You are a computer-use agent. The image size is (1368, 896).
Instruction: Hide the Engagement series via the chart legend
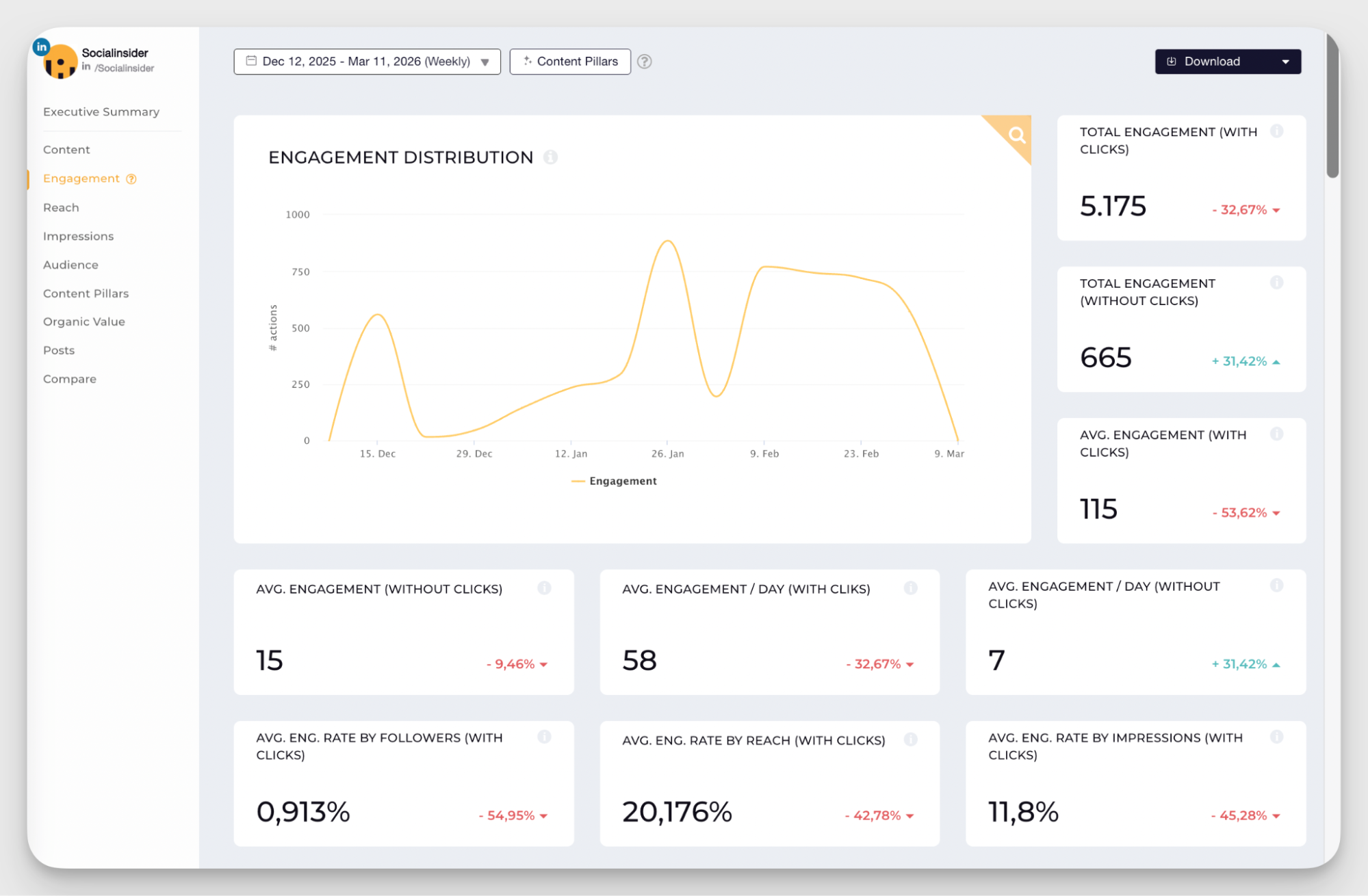(613, 481)
